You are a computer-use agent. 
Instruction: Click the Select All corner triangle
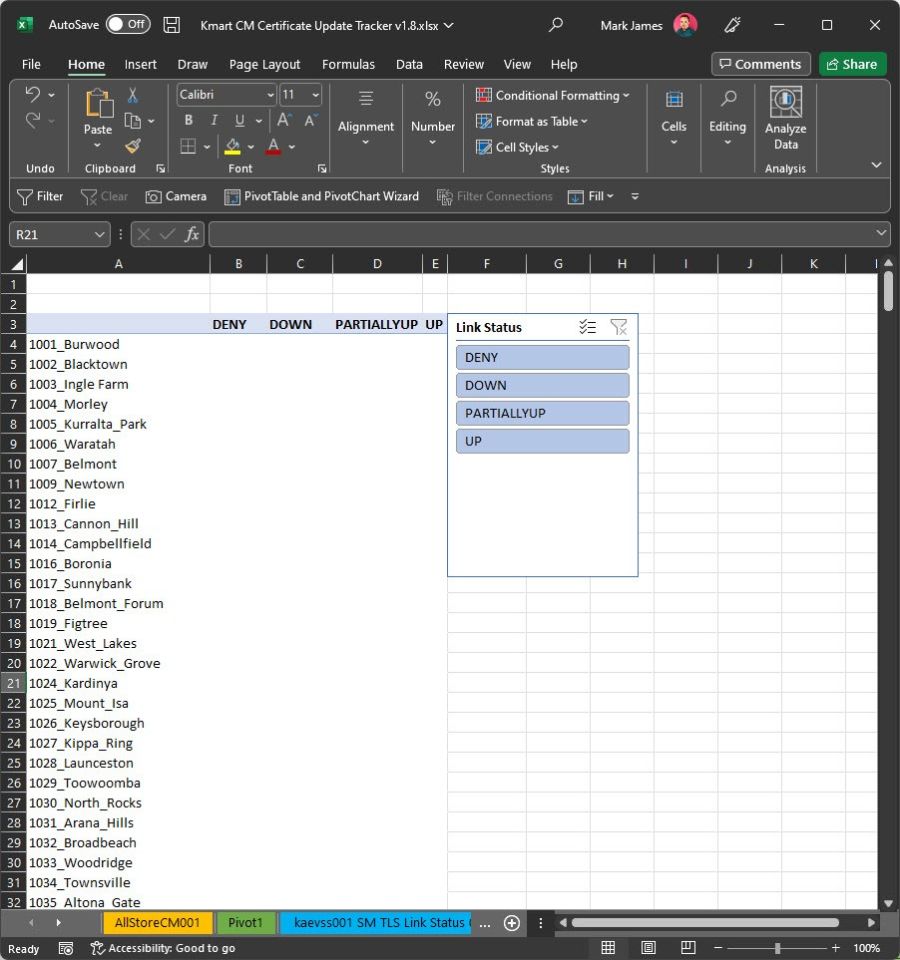click(x=17, y=264)
